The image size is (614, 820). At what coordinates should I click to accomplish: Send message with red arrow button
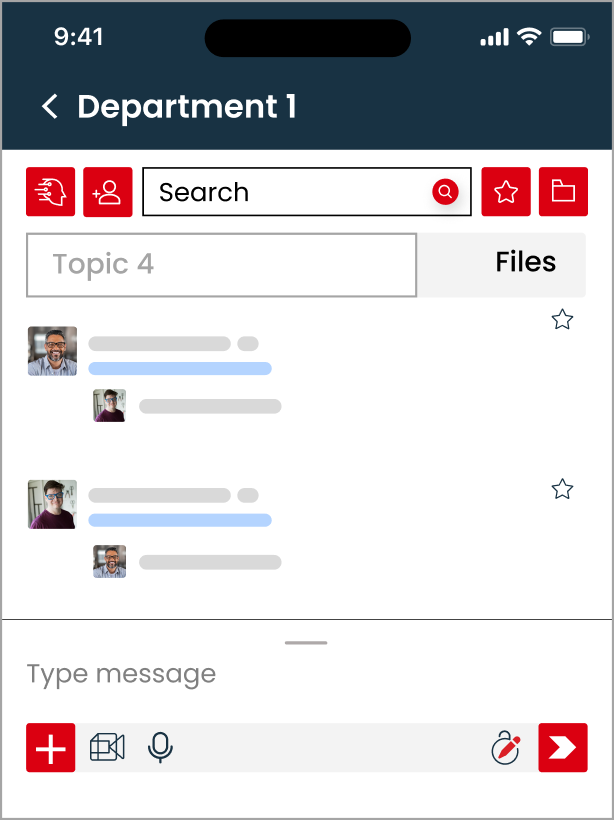(563, 748)
